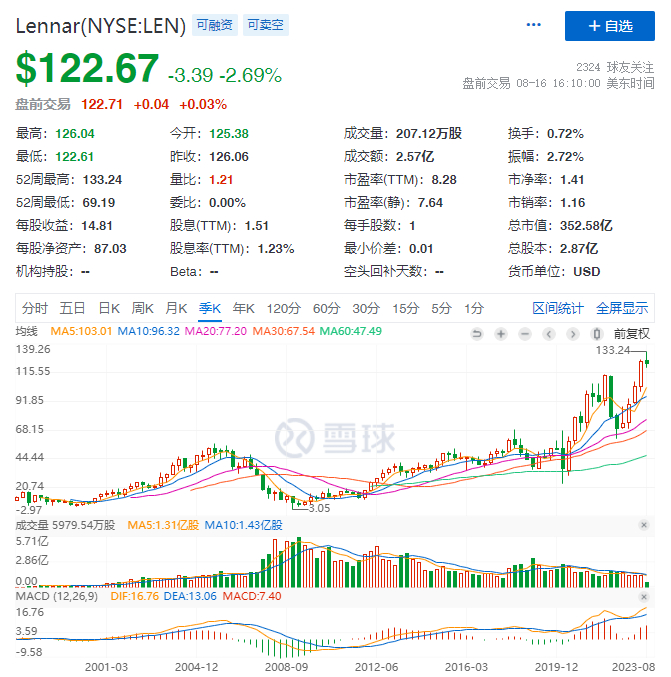This screenshot has height=677, width=671.
Task: Click the 2023-08 date axis label
Action: point(633,667)
